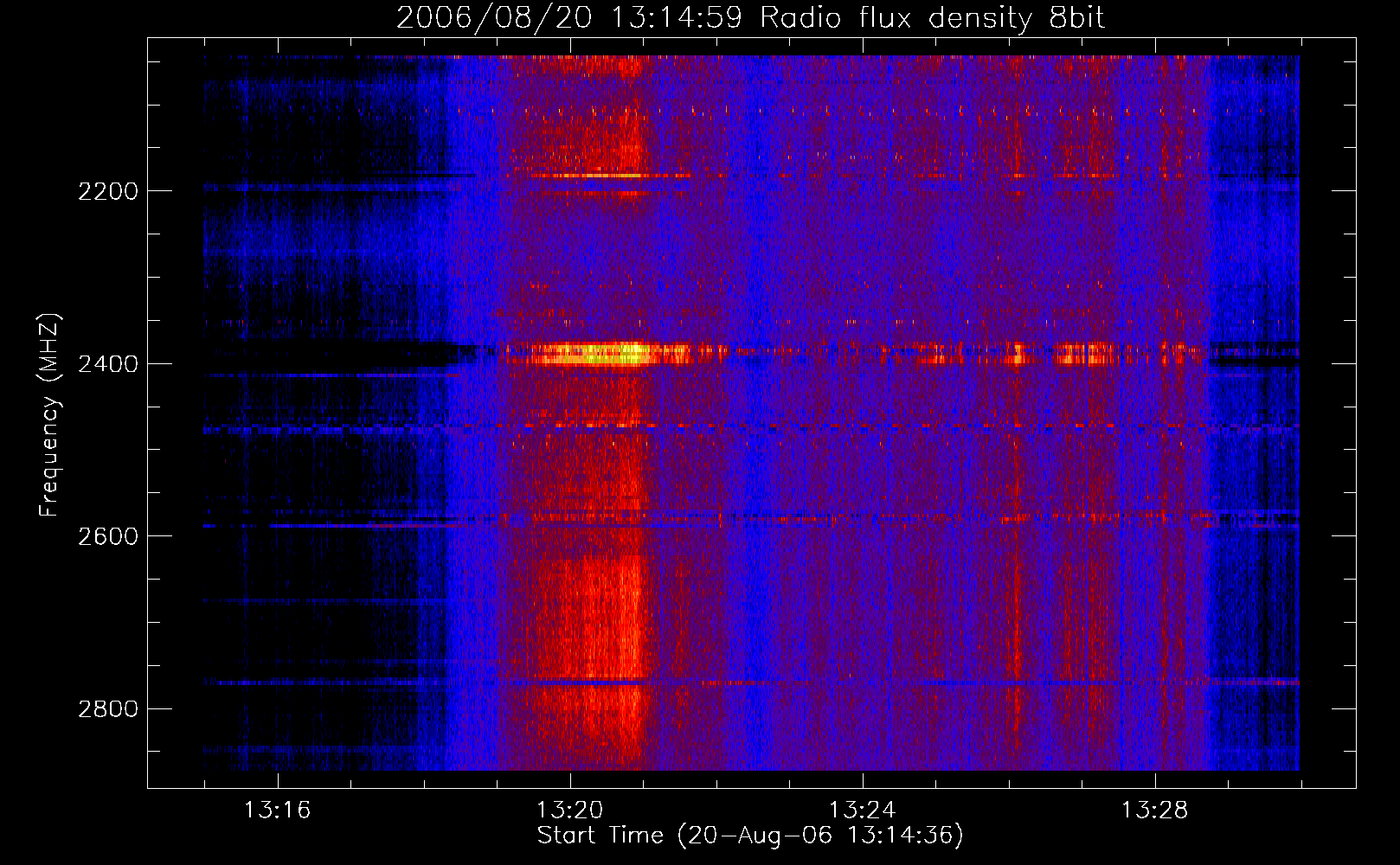Click the 13:16 time tick label

coord(277,811)
